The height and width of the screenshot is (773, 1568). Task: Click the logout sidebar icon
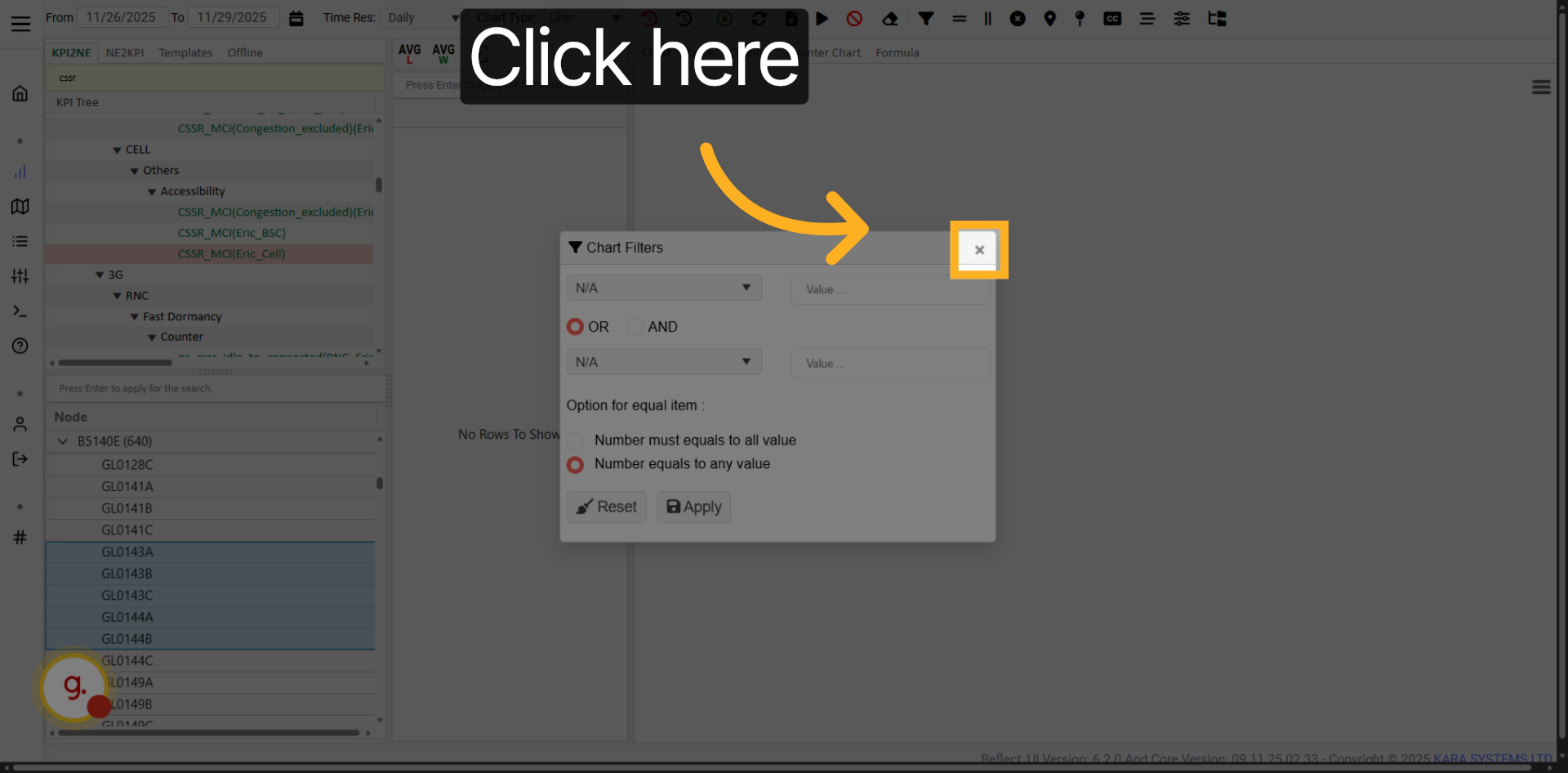20,459
